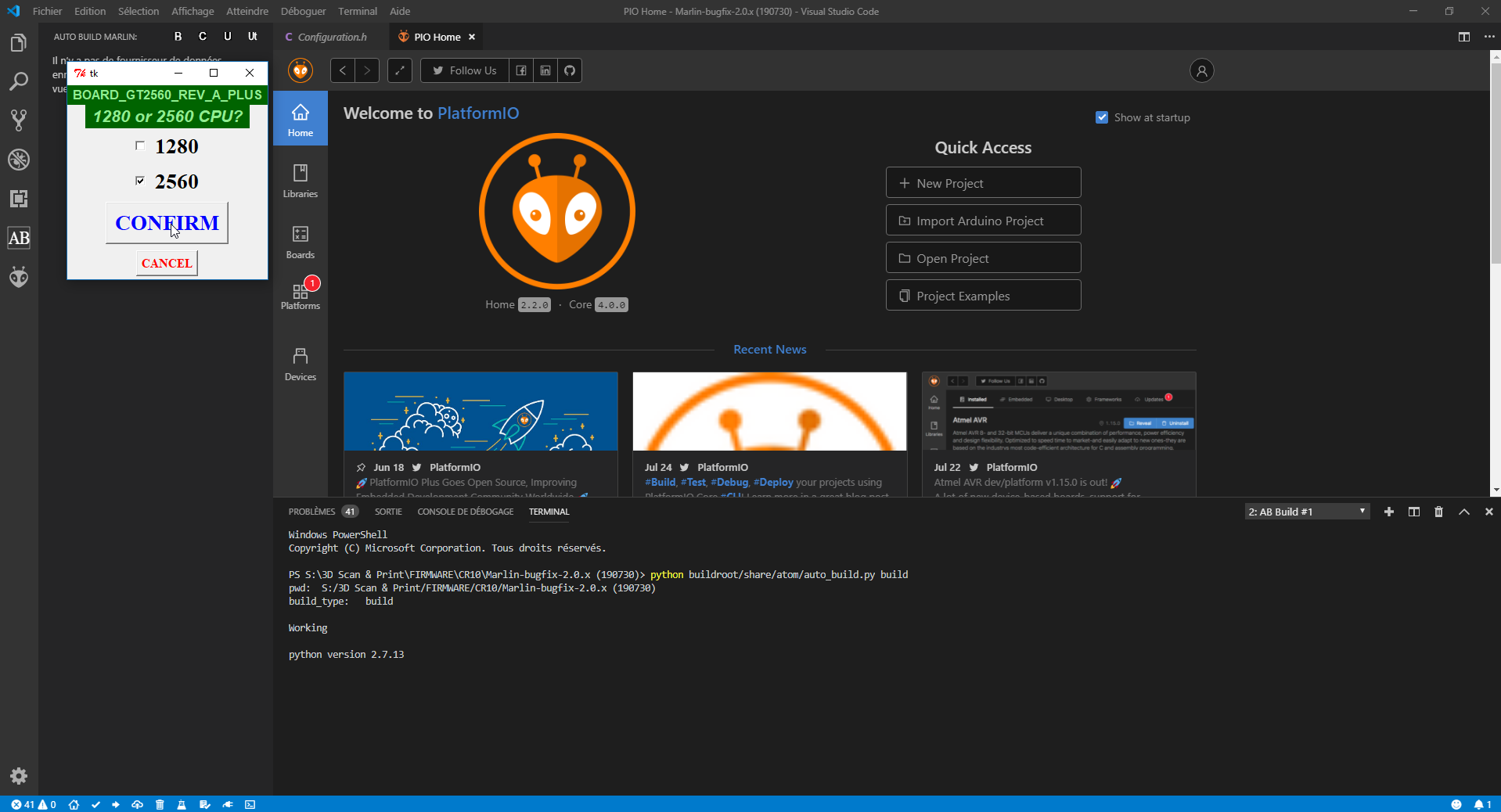
Task: Switch to the PROBLÈMES panel tab
Action: (322, 512)
